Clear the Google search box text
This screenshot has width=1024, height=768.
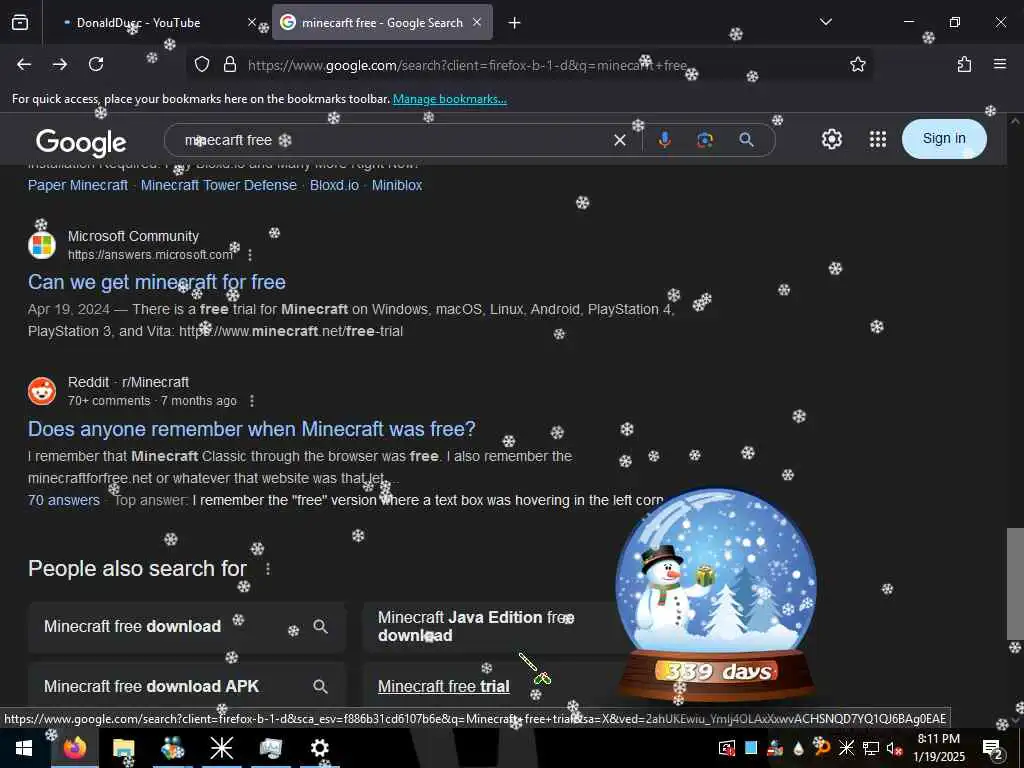click(x=620, y=140)
